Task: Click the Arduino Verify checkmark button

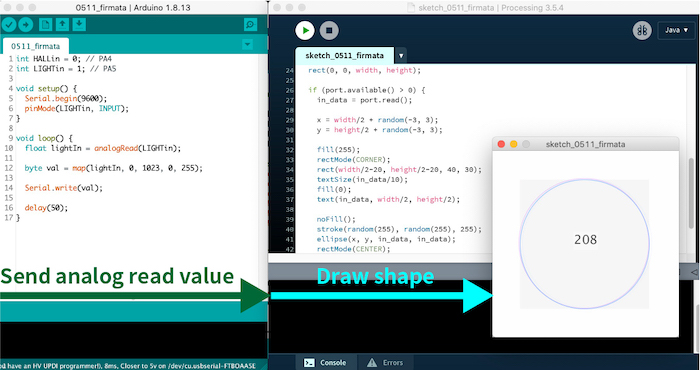Action: (9, 24)
